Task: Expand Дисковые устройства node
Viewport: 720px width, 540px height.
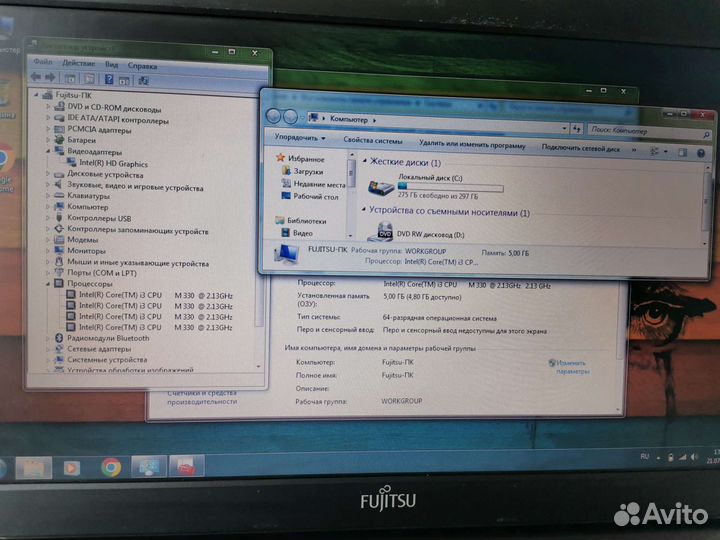Action: point(48,174)
